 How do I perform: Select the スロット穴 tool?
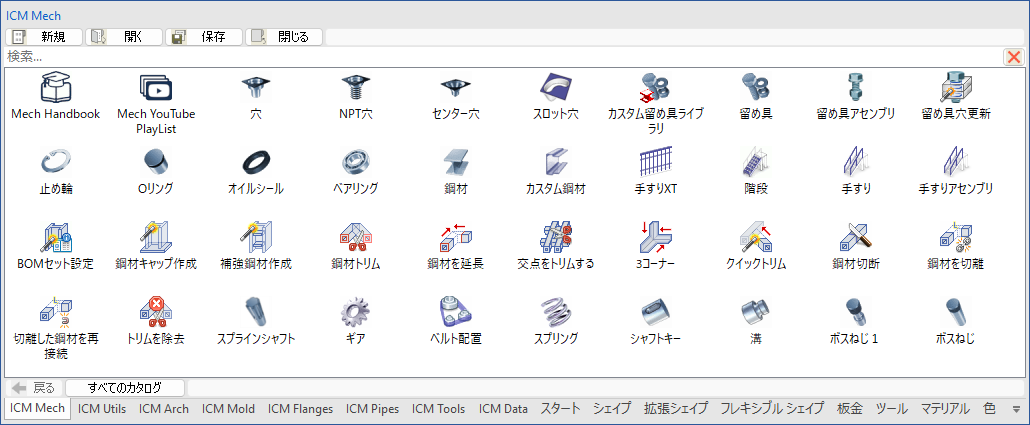click(555, 87)
